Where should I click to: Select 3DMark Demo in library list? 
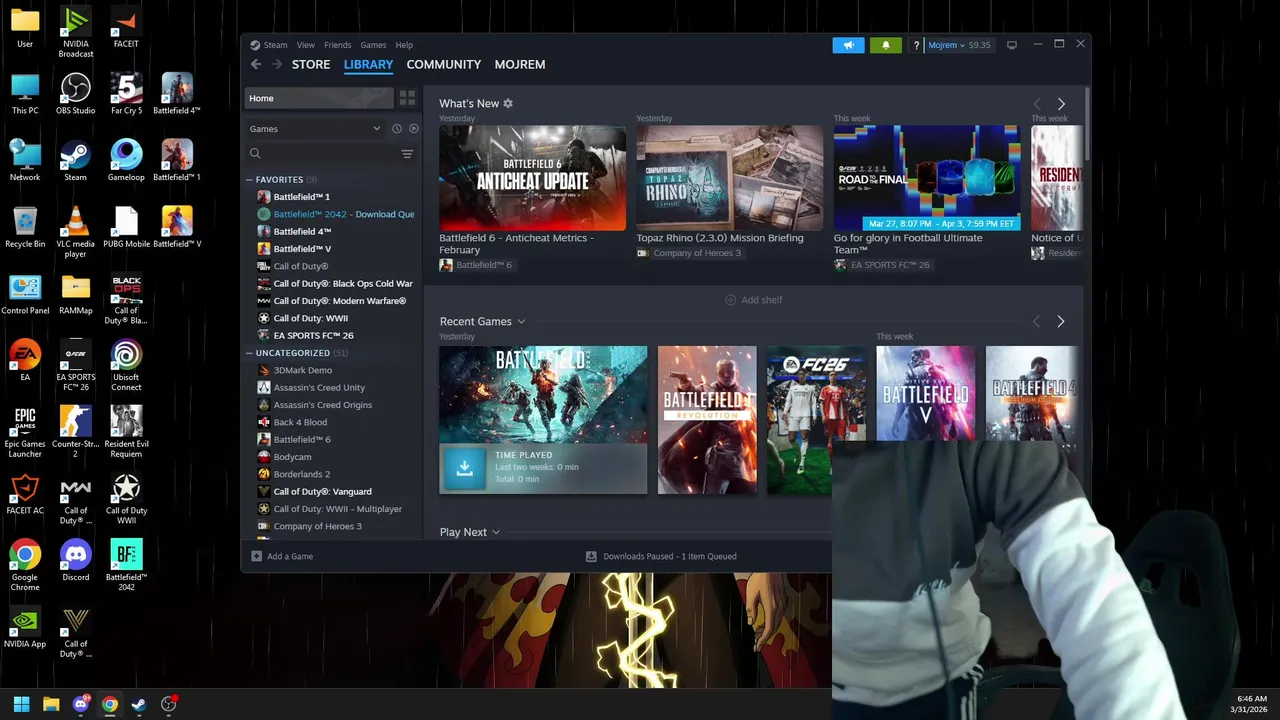(303, 370)
